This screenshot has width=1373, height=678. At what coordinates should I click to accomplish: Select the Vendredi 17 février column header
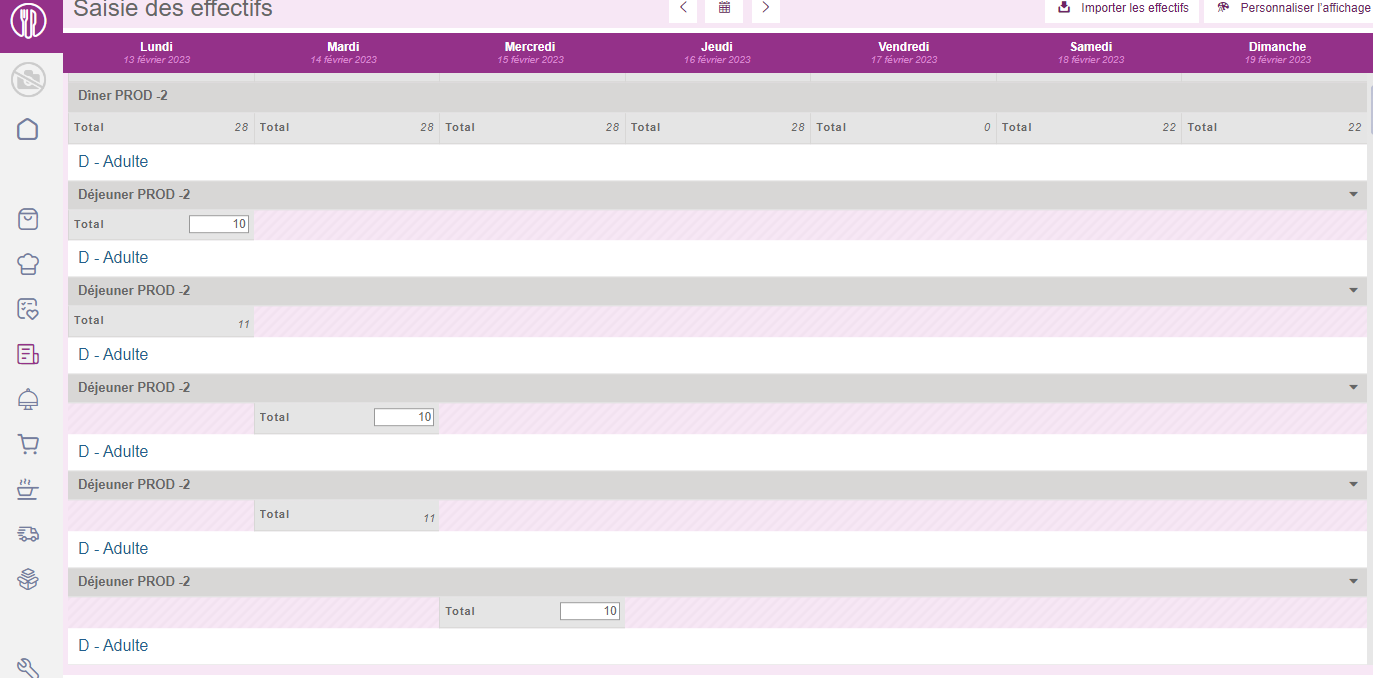[x=904, y=53]
